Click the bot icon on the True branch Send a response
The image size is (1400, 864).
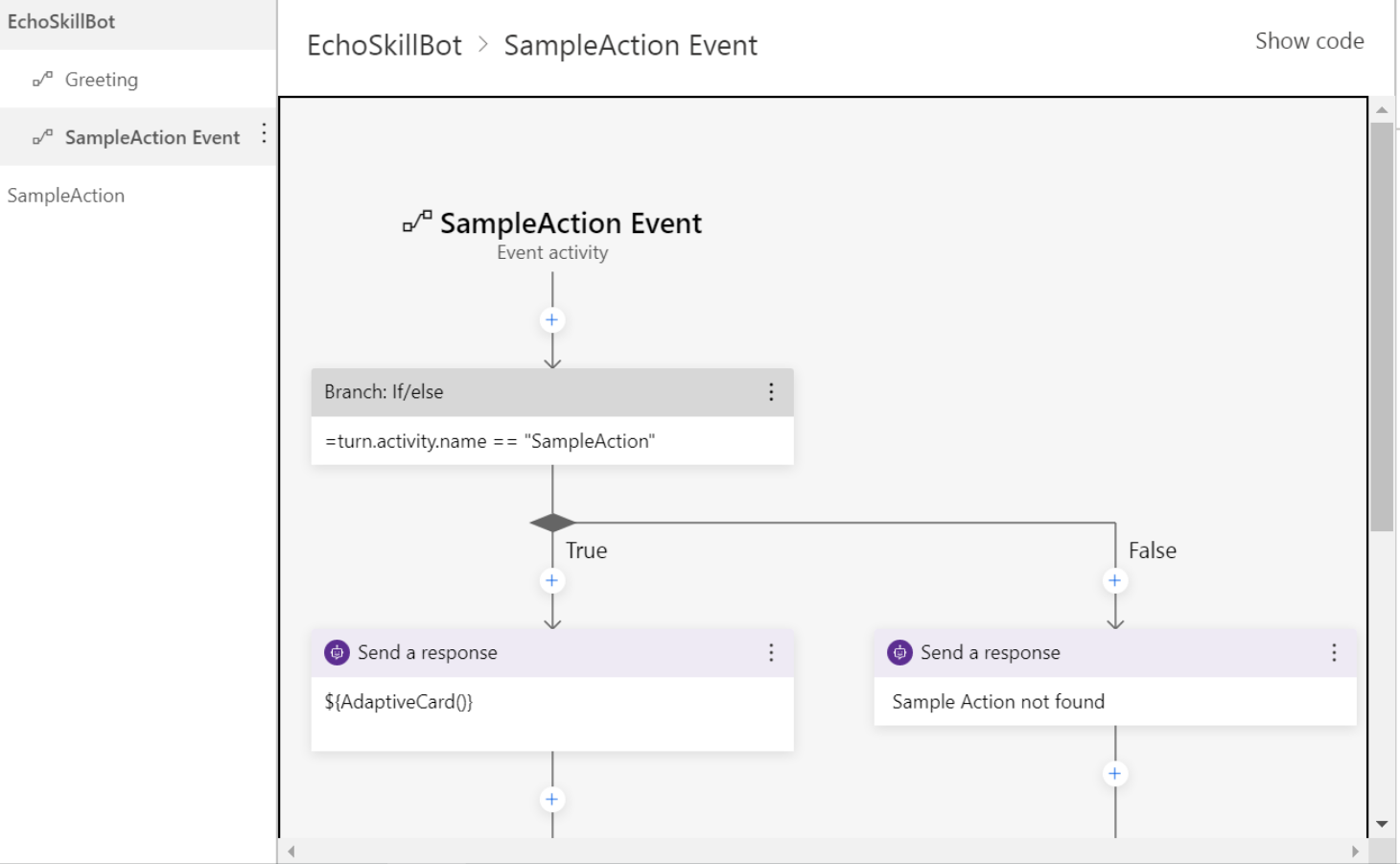[x=336, y=652]
